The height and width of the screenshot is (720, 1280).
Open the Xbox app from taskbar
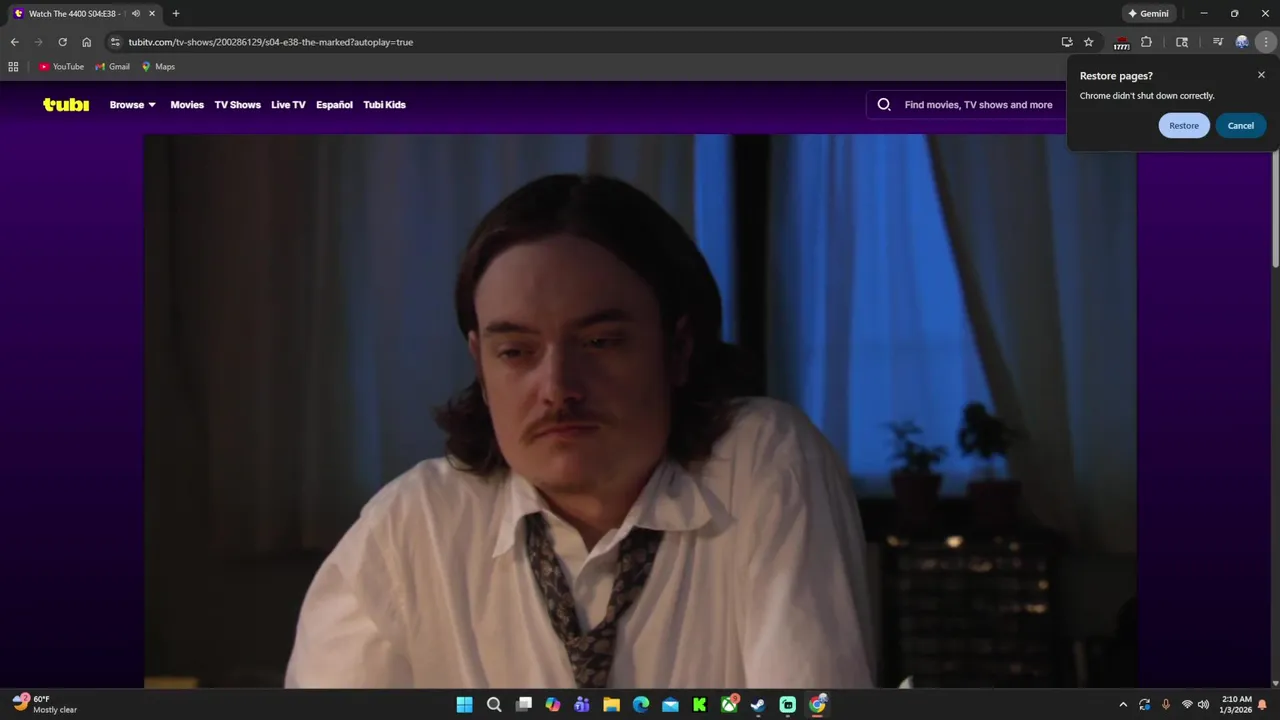729,705
